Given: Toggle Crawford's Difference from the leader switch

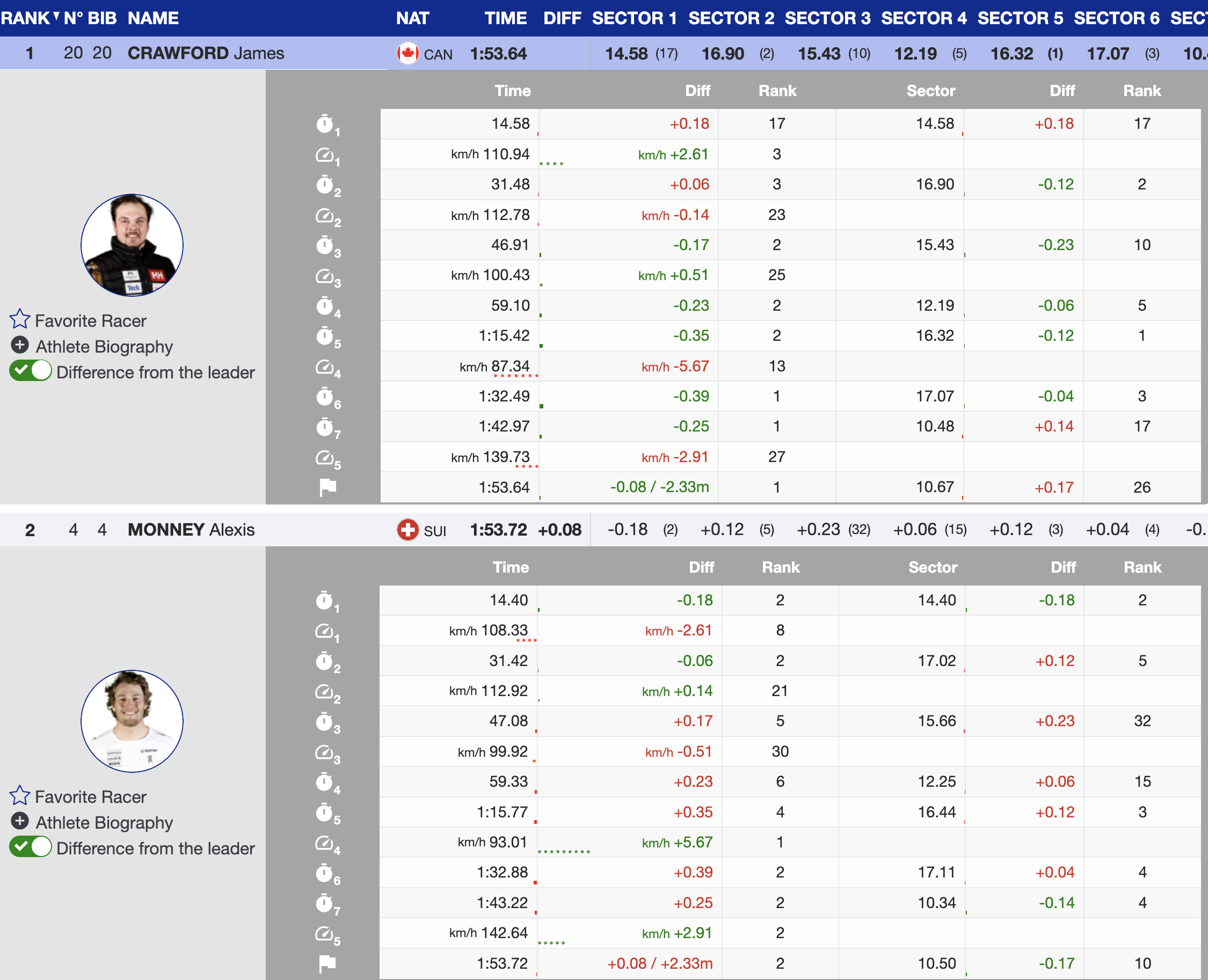Looking at the screenshot, I should pos(31,371).
